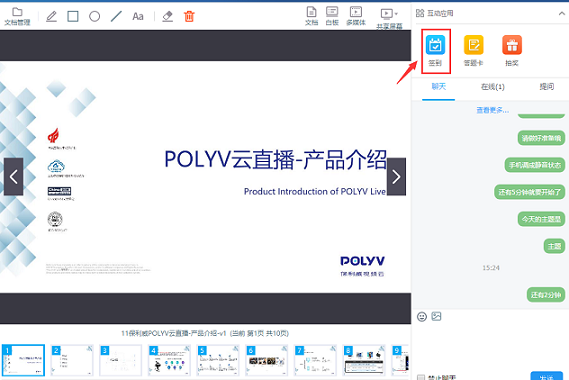Select the eraser tool
The width and height of the screenshot is (569, 380).
coord(167,16)
